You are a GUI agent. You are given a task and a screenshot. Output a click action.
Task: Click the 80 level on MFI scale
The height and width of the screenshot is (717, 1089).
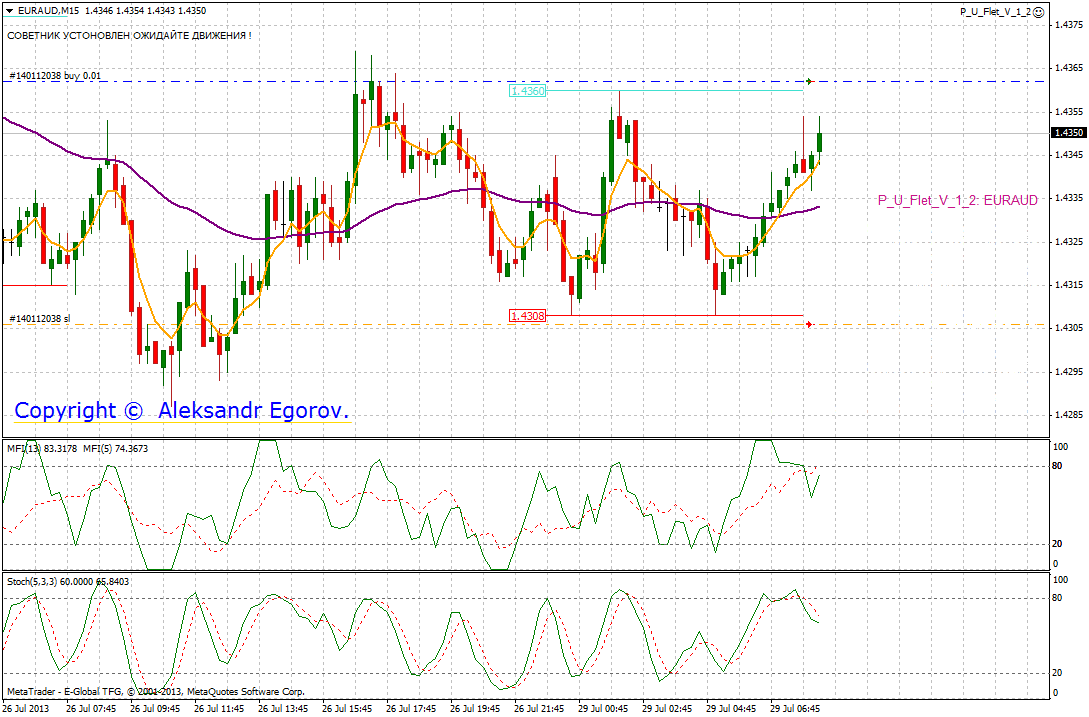pos(1057,466)
